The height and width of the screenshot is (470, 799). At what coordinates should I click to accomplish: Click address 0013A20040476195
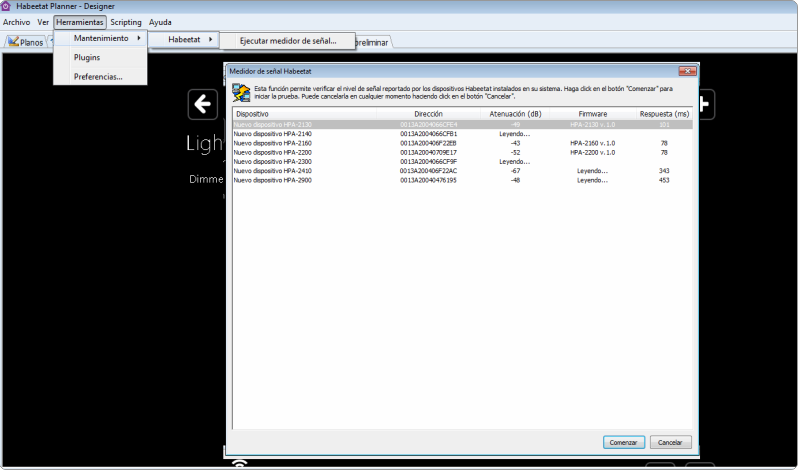[429, 180]
